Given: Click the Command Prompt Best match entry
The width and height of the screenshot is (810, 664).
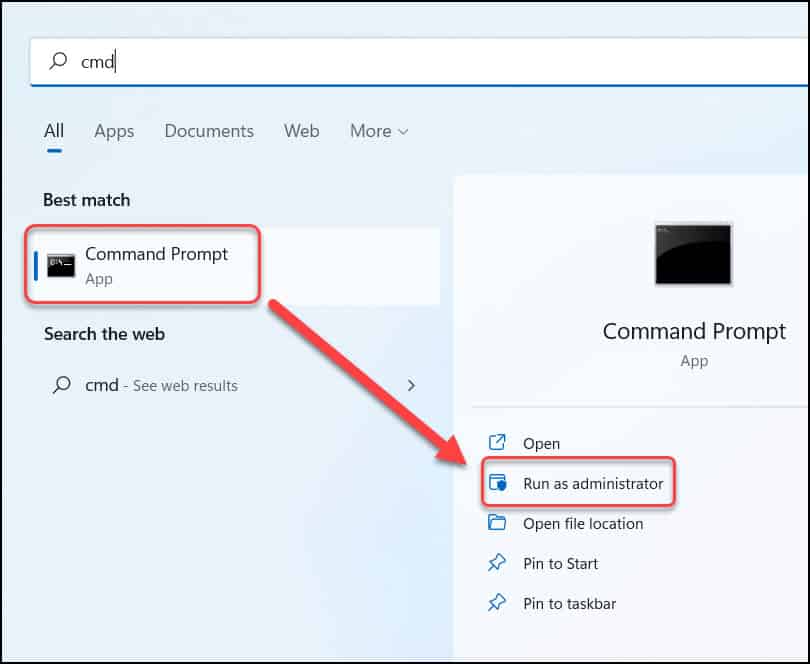Looking at the screenshot, I should tap(150, 265).
